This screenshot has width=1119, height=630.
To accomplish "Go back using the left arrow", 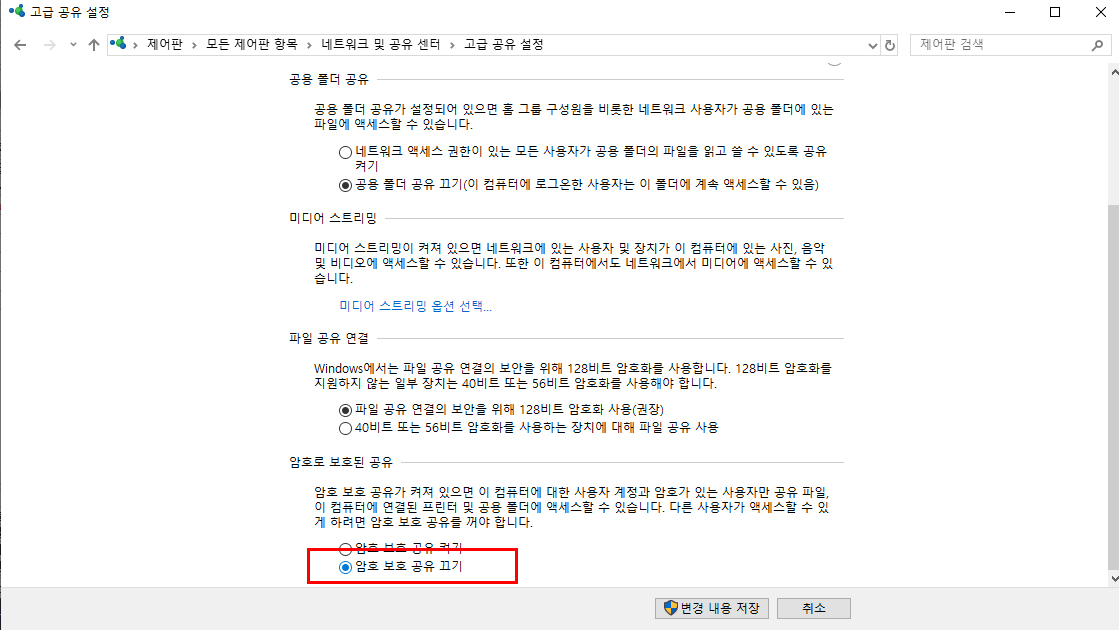I will click(x=20, y=45).
